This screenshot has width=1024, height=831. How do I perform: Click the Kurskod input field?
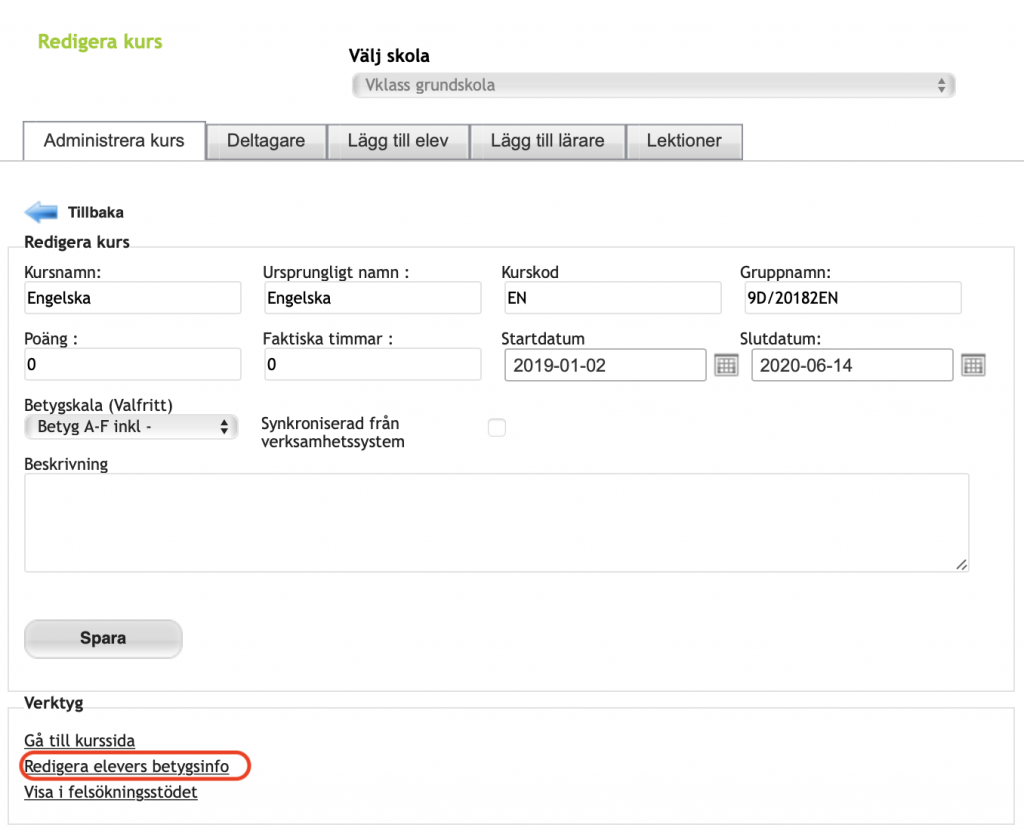coord(612,298)
